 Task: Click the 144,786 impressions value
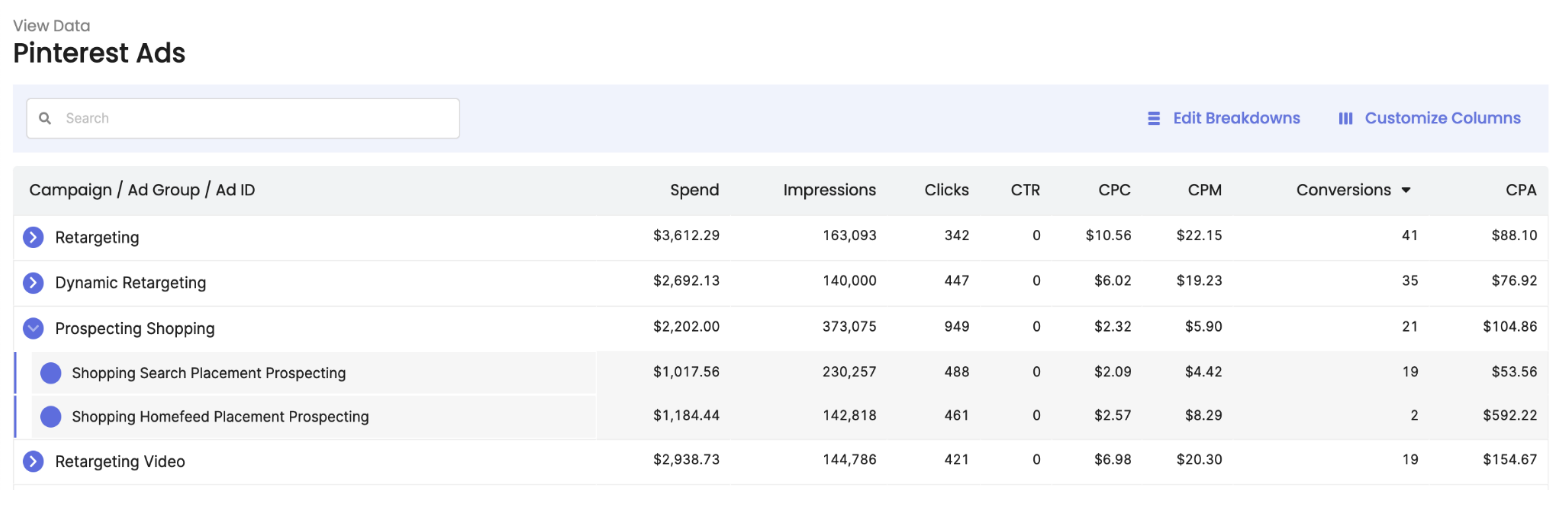pos(849,460)
